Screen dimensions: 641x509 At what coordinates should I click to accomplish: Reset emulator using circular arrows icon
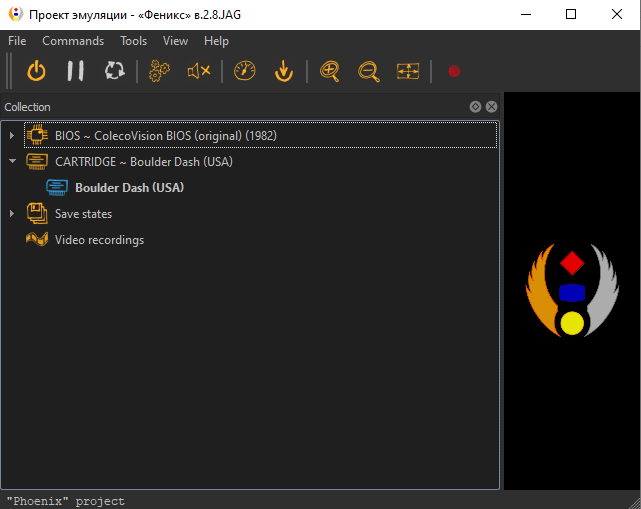click(114, 71)
